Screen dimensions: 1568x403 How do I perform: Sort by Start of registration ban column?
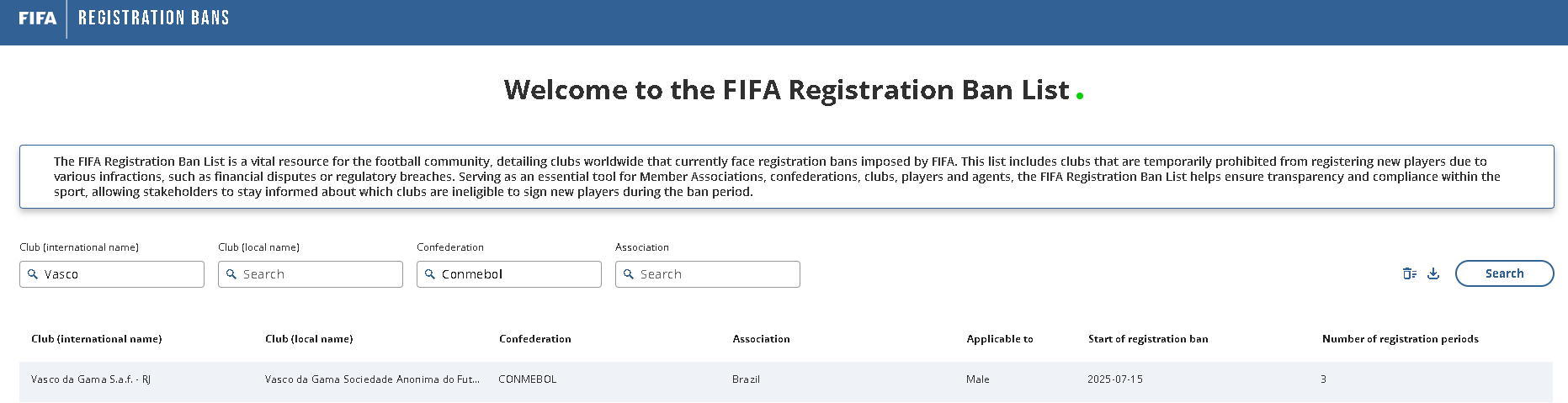click(1148, 339)
